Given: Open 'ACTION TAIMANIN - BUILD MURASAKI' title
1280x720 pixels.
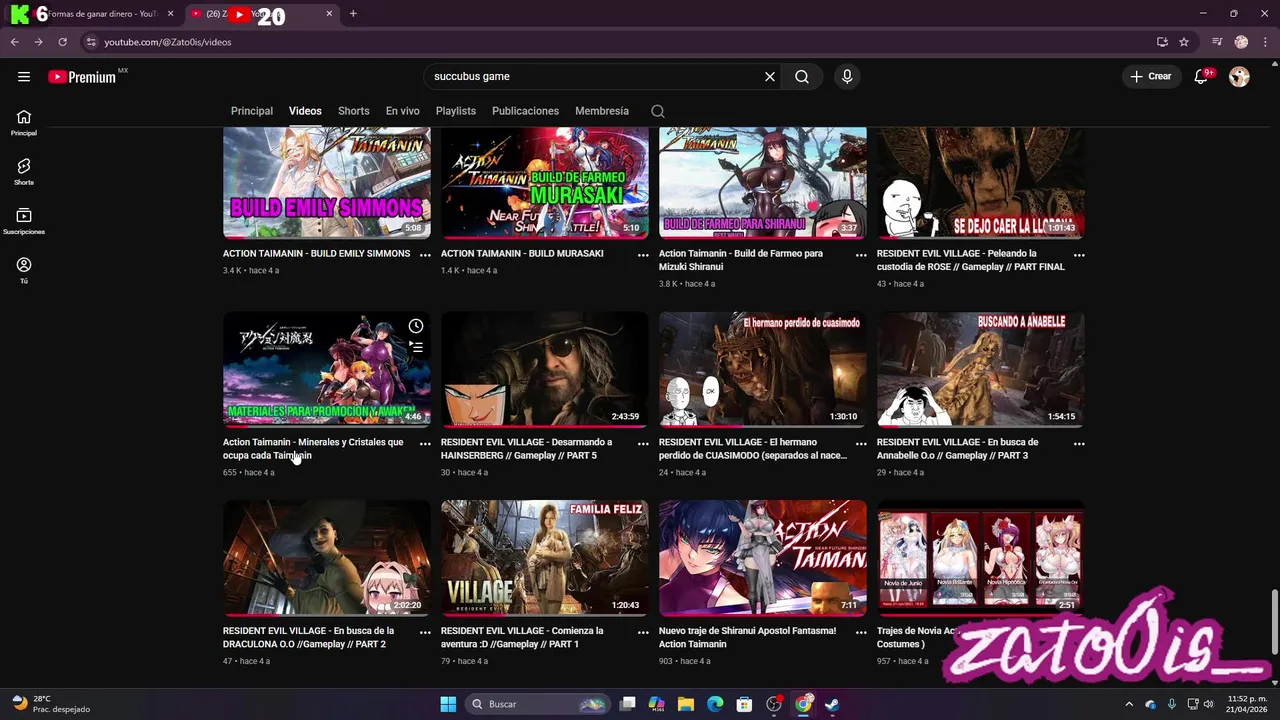Looking at the screenshot, I should (x=522, y=254).
